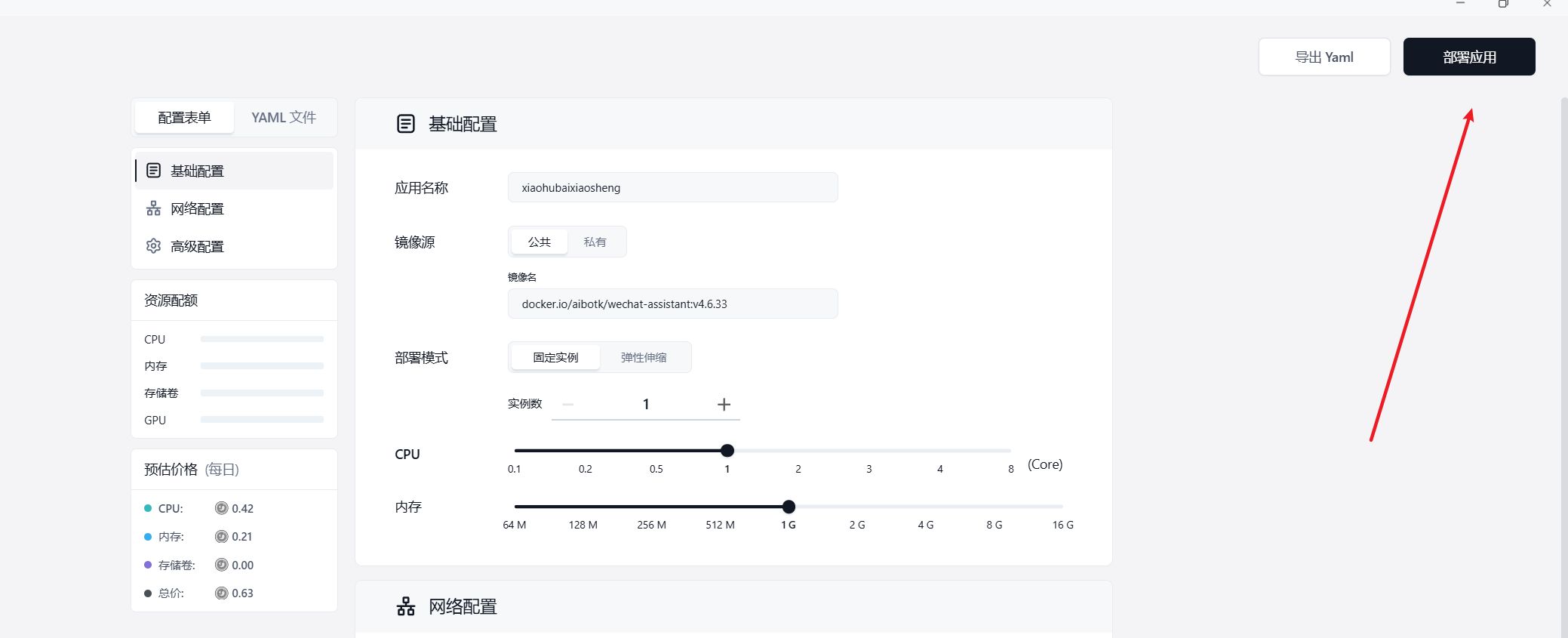
Task: Choose 私有 image source
Action: pyautogui.click(x=595, y=242)
